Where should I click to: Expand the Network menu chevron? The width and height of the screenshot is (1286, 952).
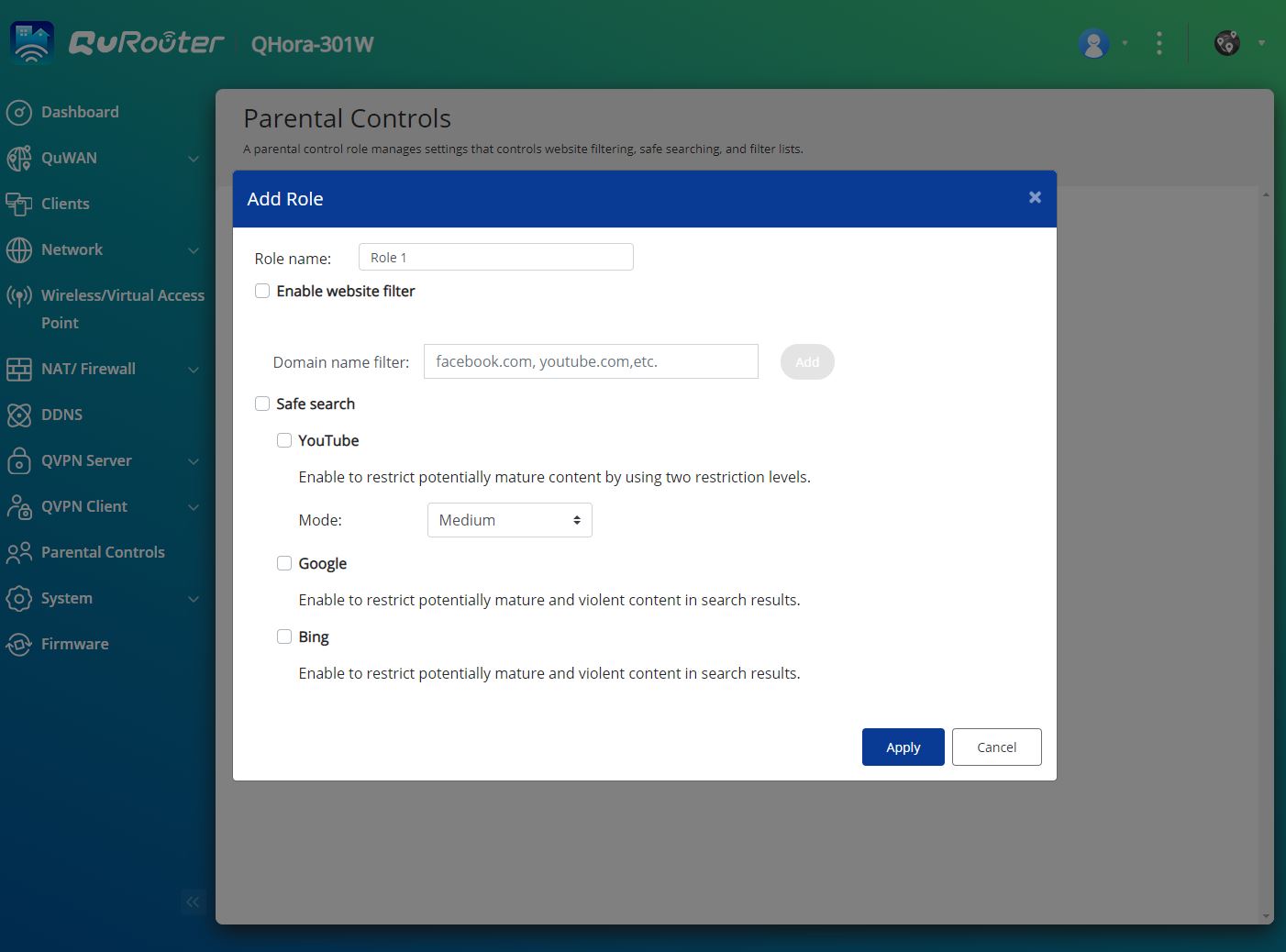(x=194, y=250)
